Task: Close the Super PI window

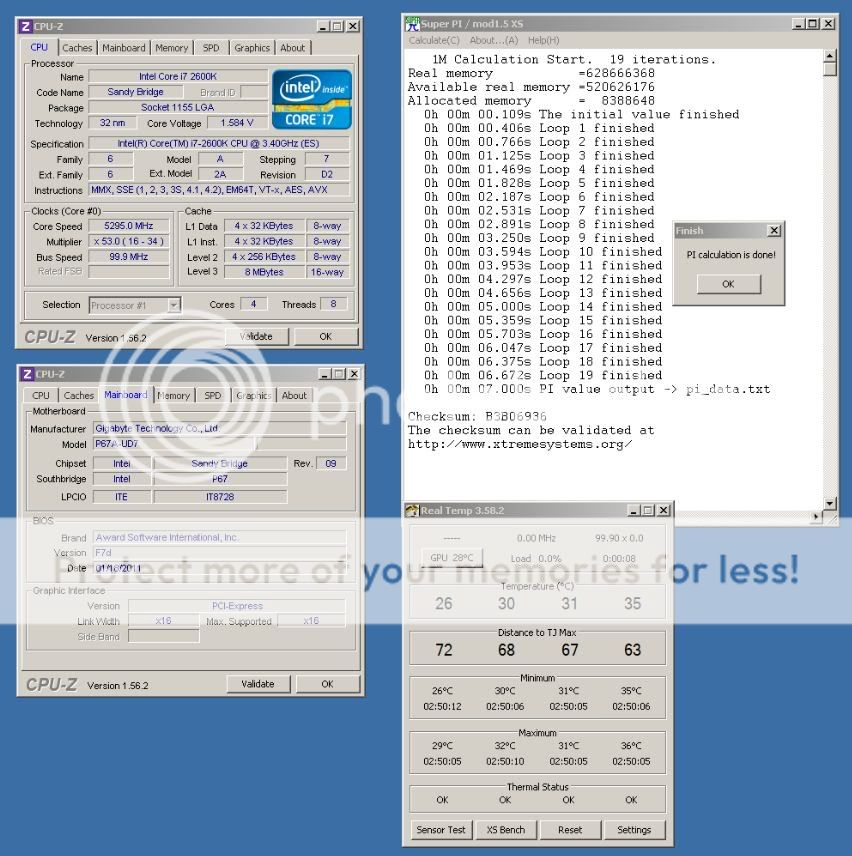Action: pos(828,24)
